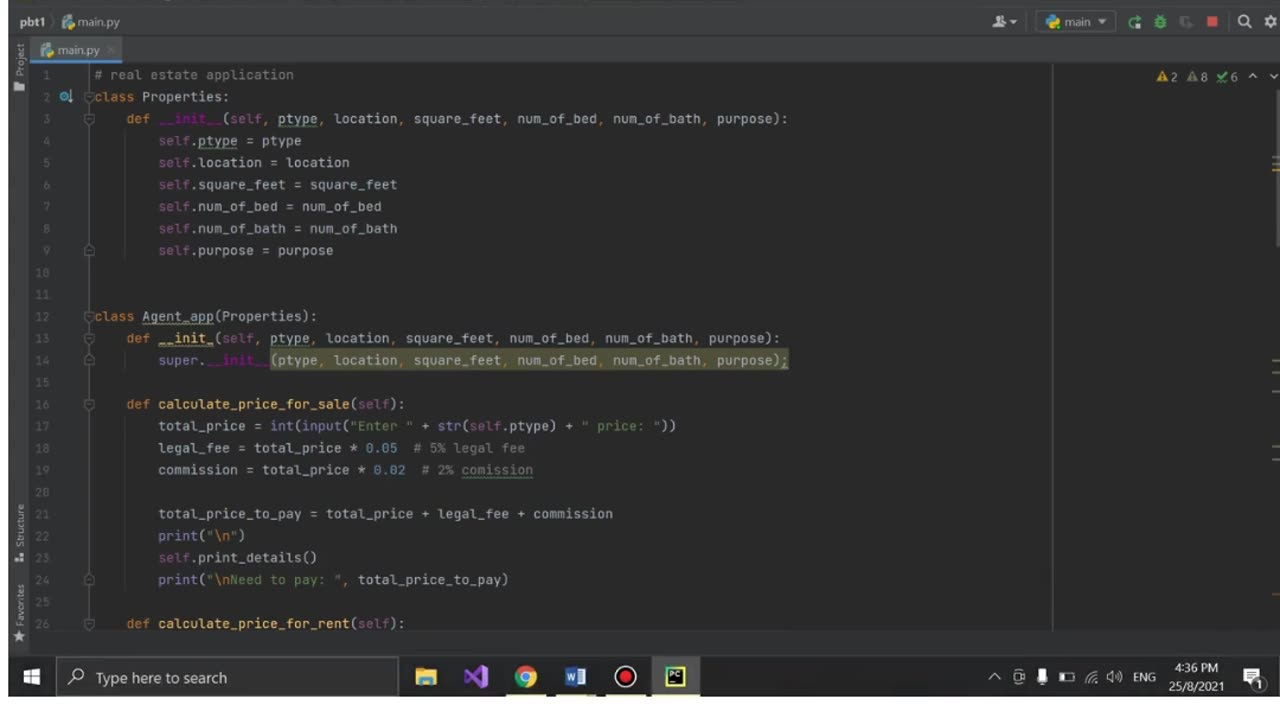
Task: Click 'super' keyword on line 14
Action: click(x=178, y=360)
